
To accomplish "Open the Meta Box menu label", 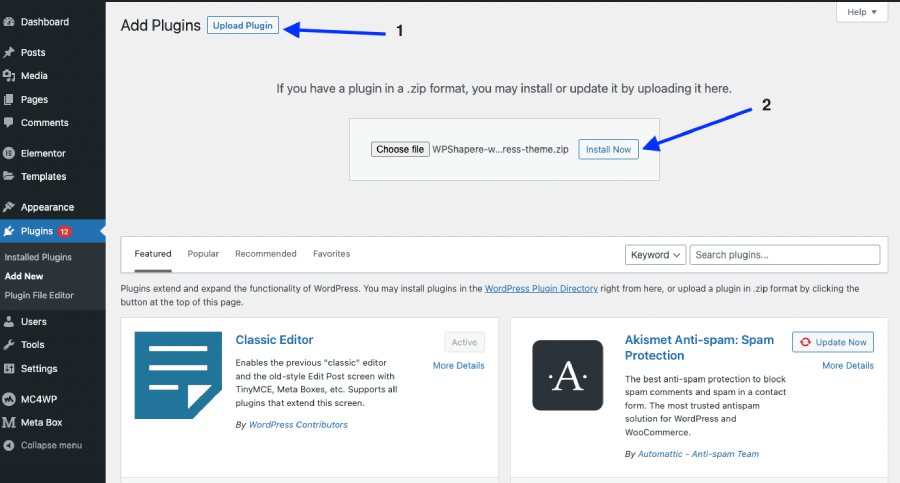I will point(41,422).
